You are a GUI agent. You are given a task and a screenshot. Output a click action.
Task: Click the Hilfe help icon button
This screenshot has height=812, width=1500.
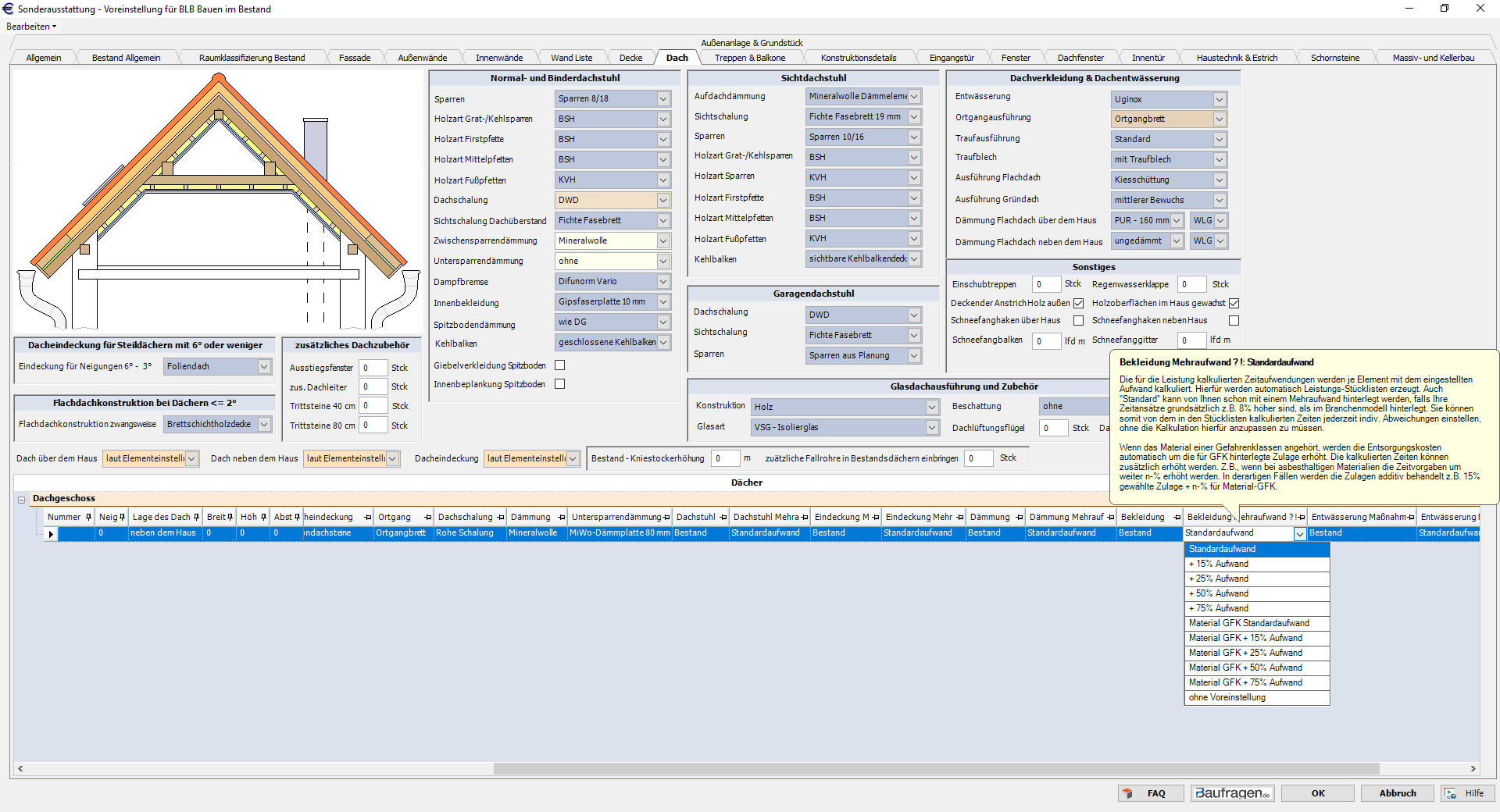(1466, 793)
